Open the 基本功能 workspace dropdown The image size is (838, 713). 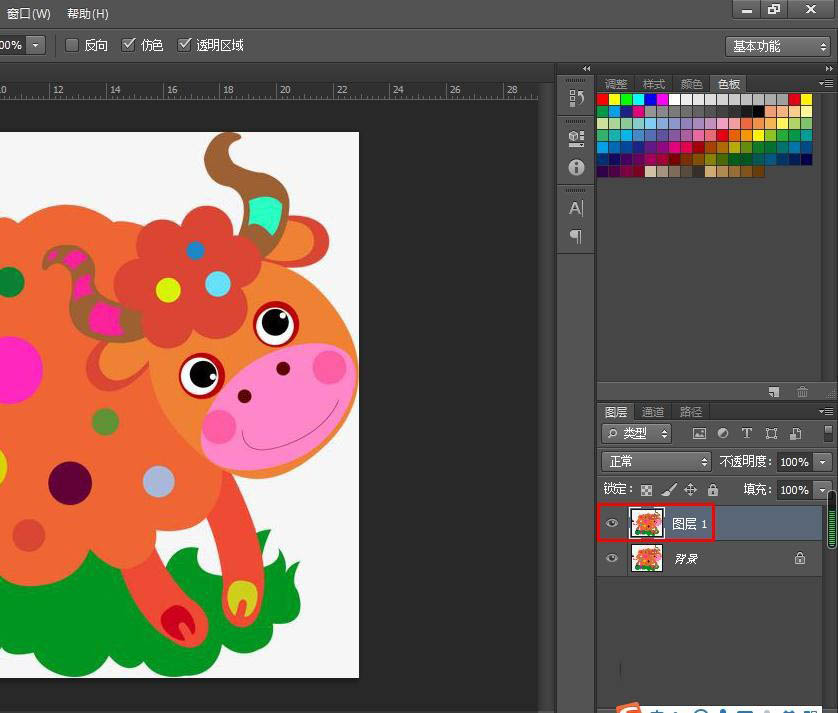pyautogui.click(x=777, y=46)
